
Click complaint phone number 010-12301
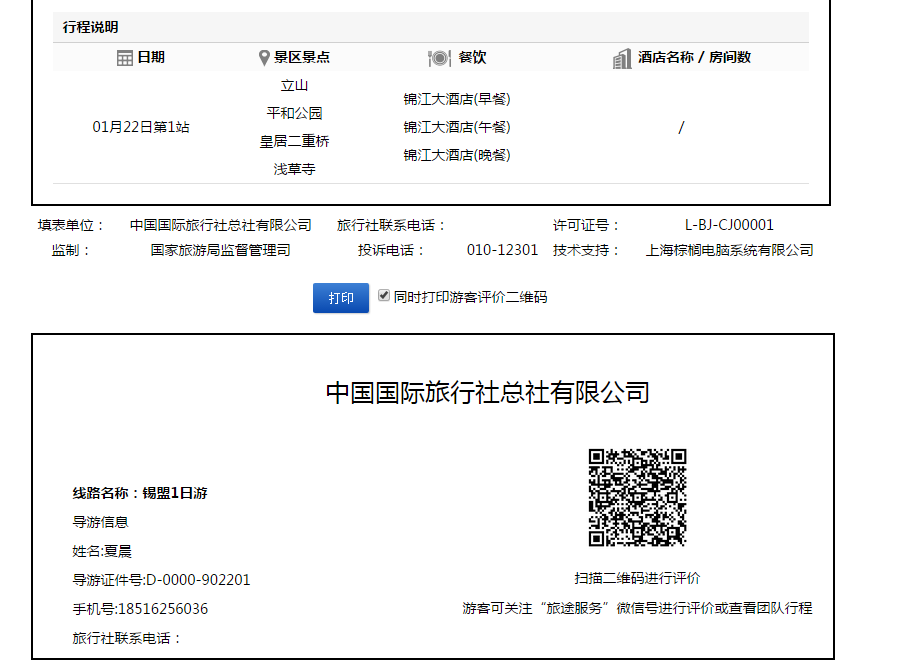pos(502,250)
